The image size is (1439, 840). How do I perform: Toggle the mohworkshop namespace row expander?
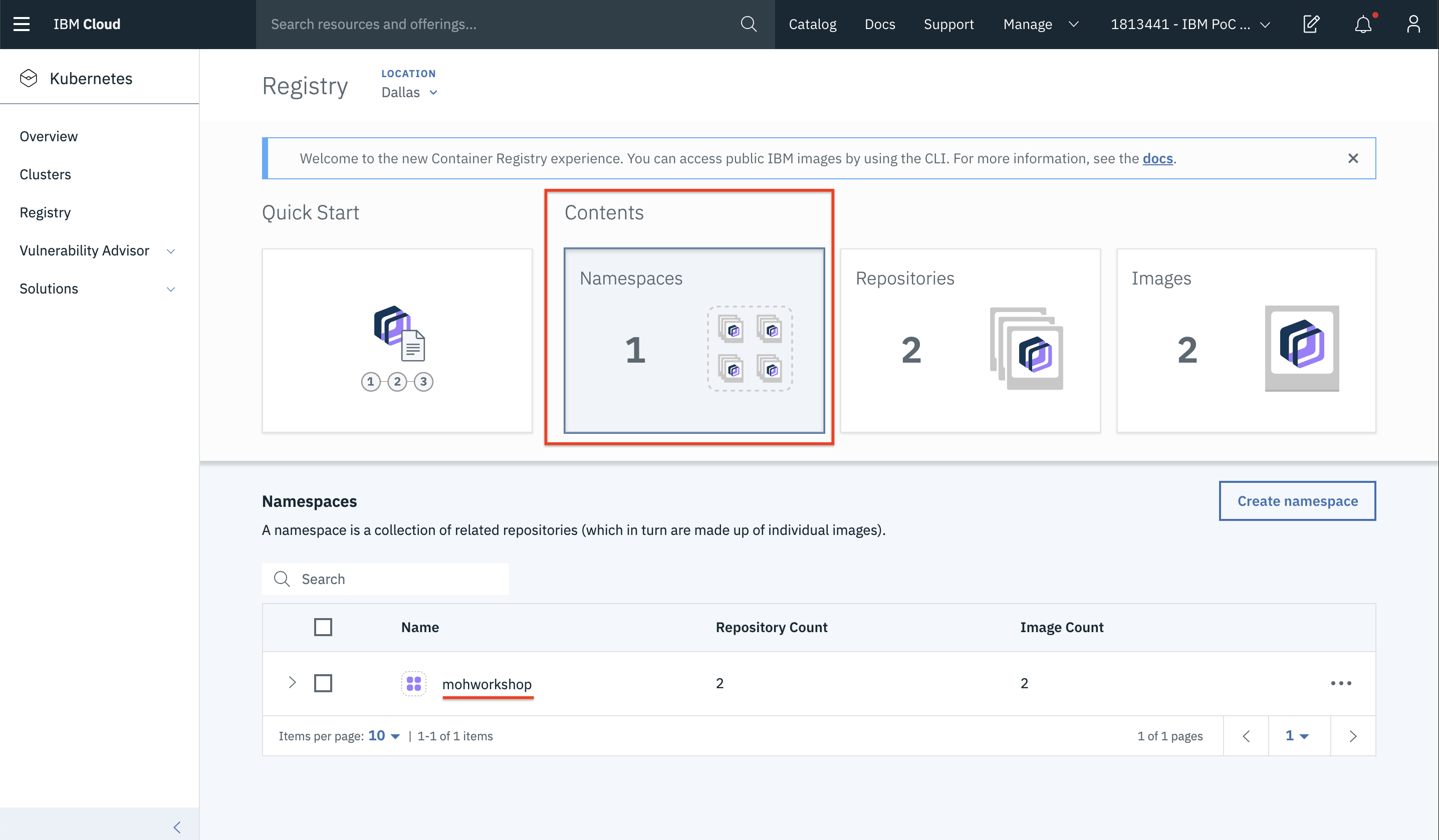tap(294, 682)
